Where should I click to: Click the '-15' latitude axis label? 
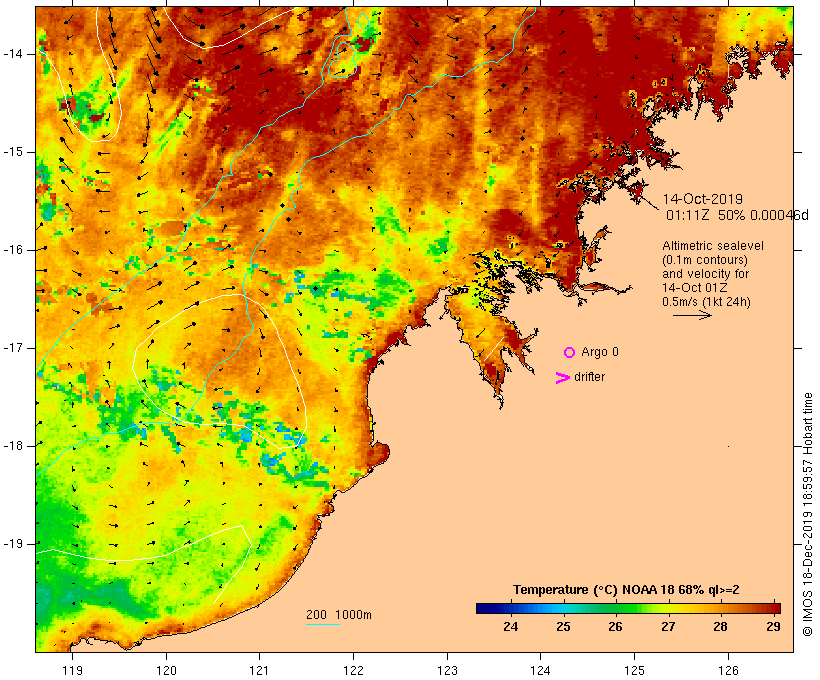click(12, 152)
